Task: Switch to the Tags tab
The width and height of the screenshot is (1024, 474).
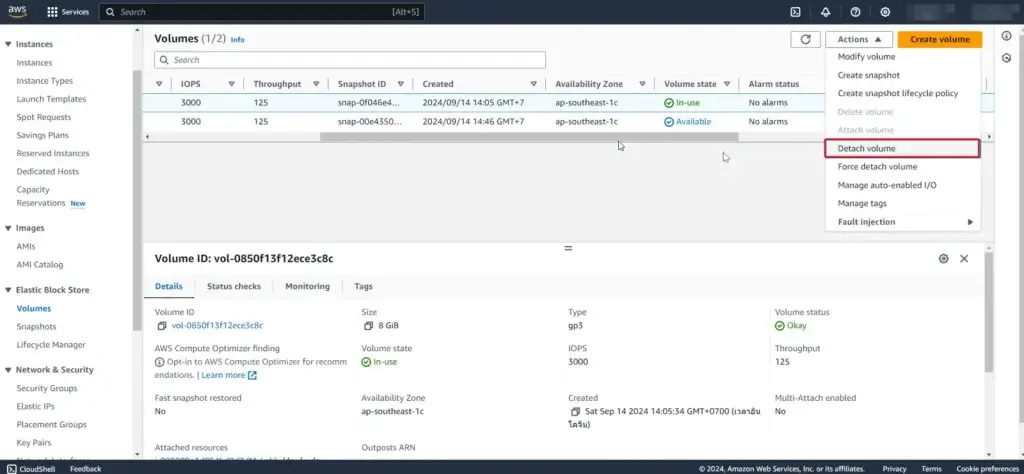Action: 363,286
